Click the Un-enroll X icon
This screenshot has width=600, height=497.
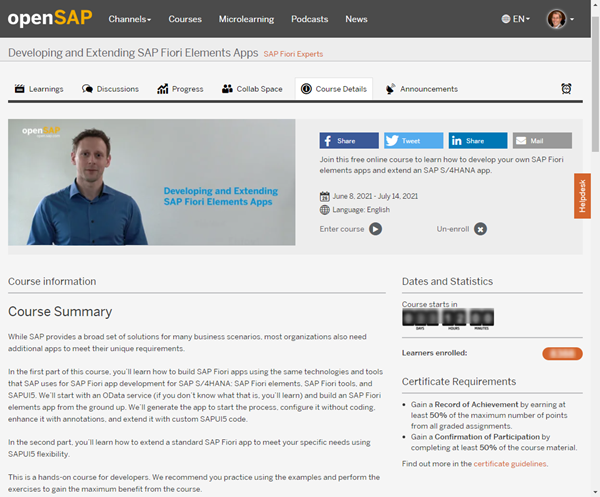pos(480,229)
